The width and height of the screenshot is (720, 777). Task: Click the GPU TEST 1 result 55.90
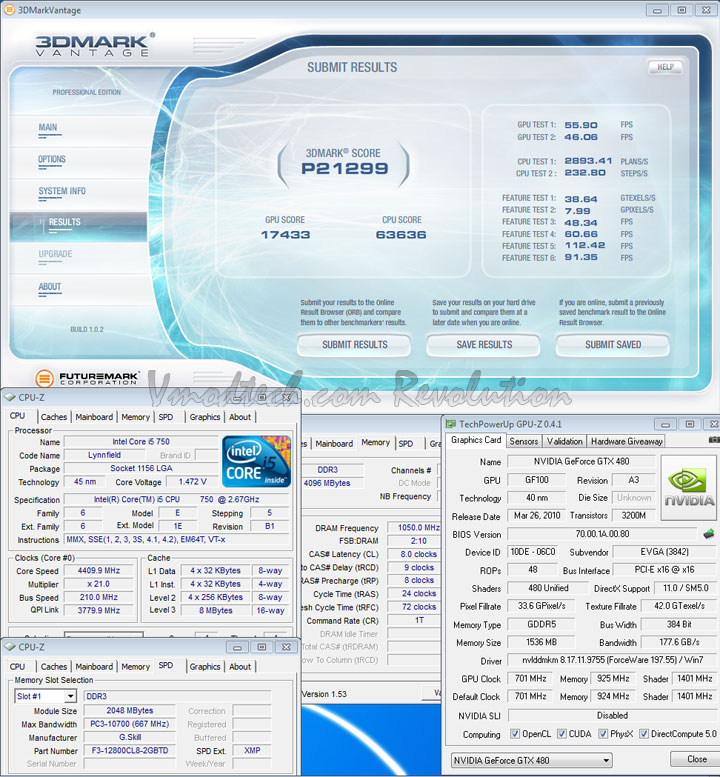(x=581, y=125)
